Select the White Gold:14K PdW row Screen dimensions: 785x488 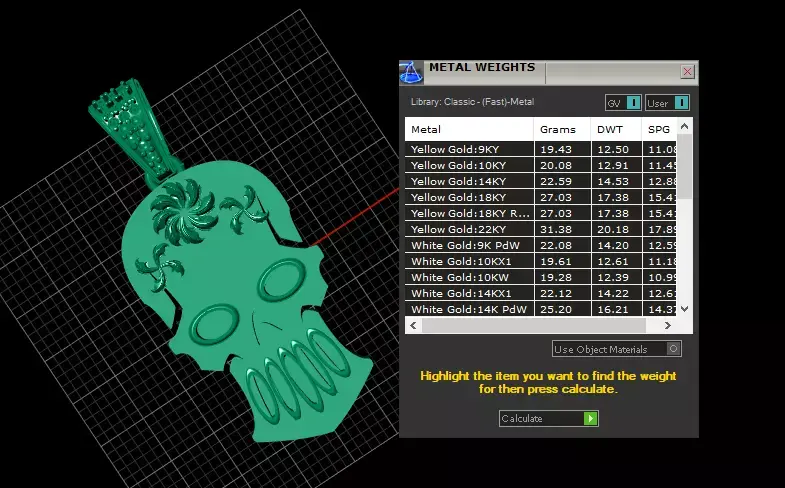[x=541, y=309]
